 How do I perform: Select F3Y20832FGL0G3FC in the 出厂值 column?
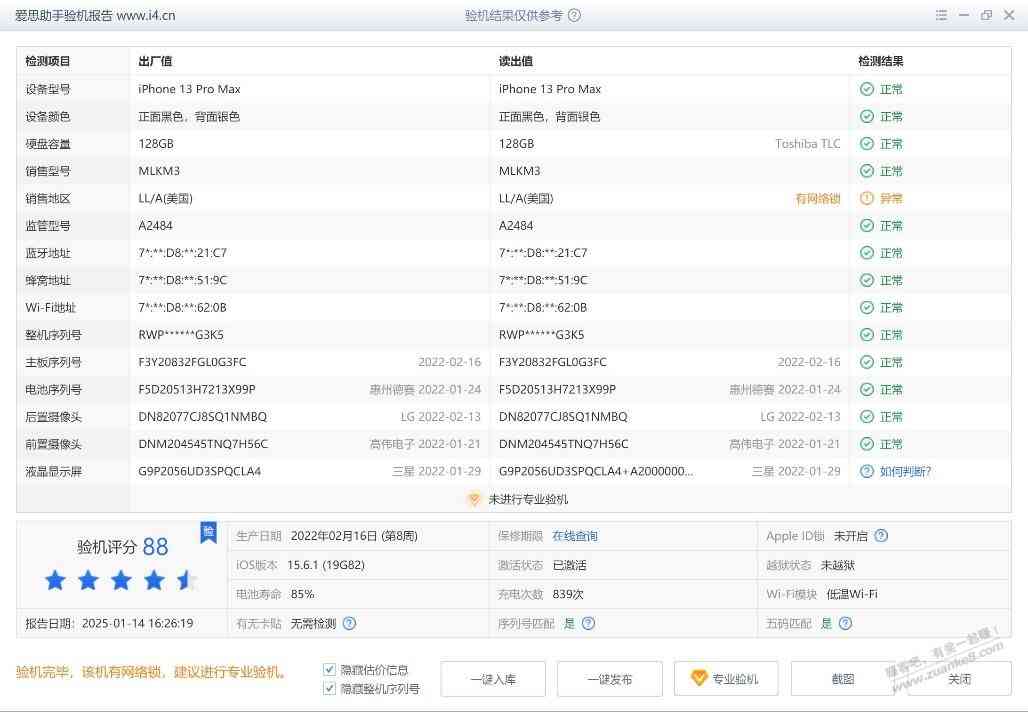[193, 363]
